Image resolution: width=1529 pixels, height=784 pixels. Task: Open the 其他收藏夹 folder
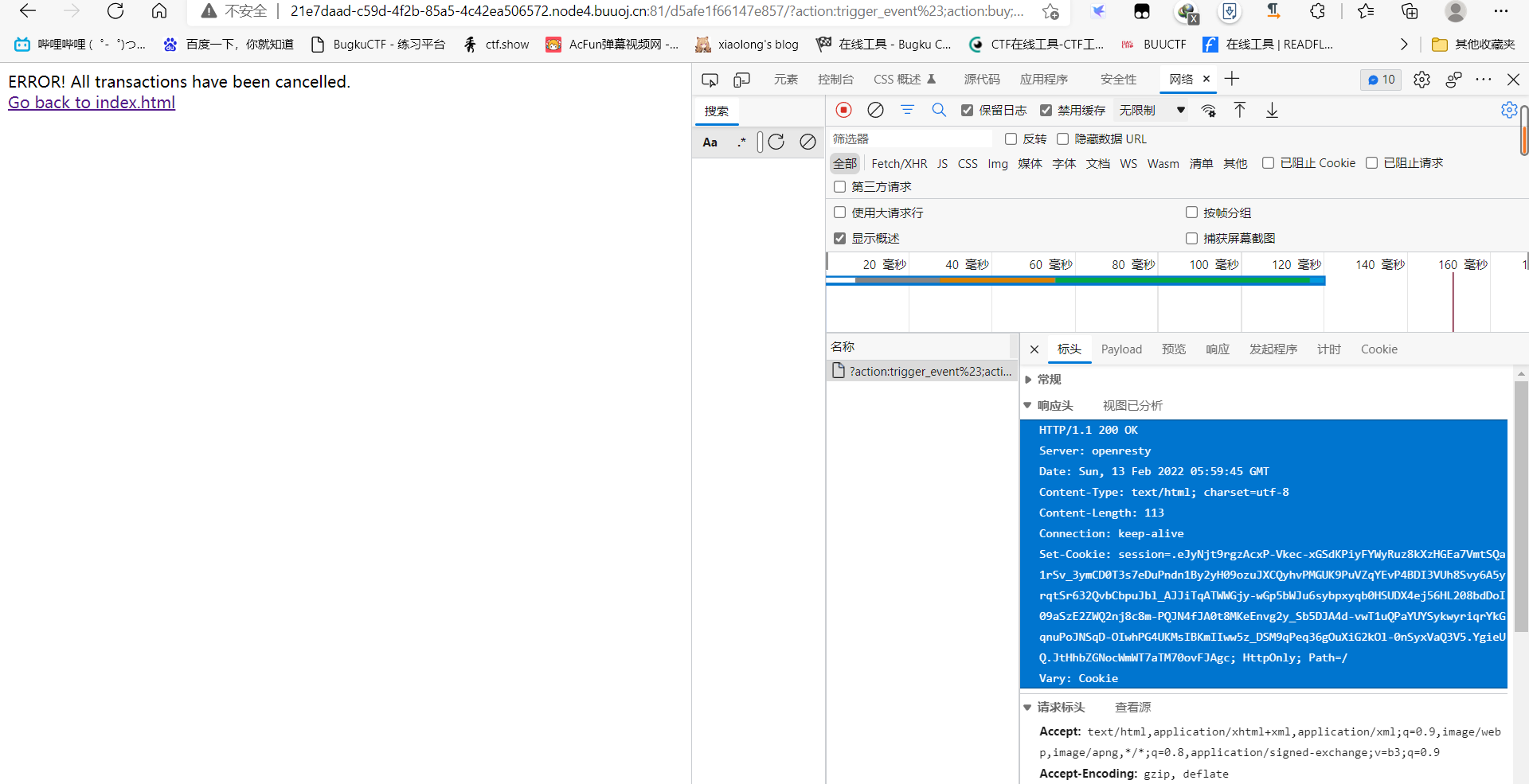pos(1473,45)
